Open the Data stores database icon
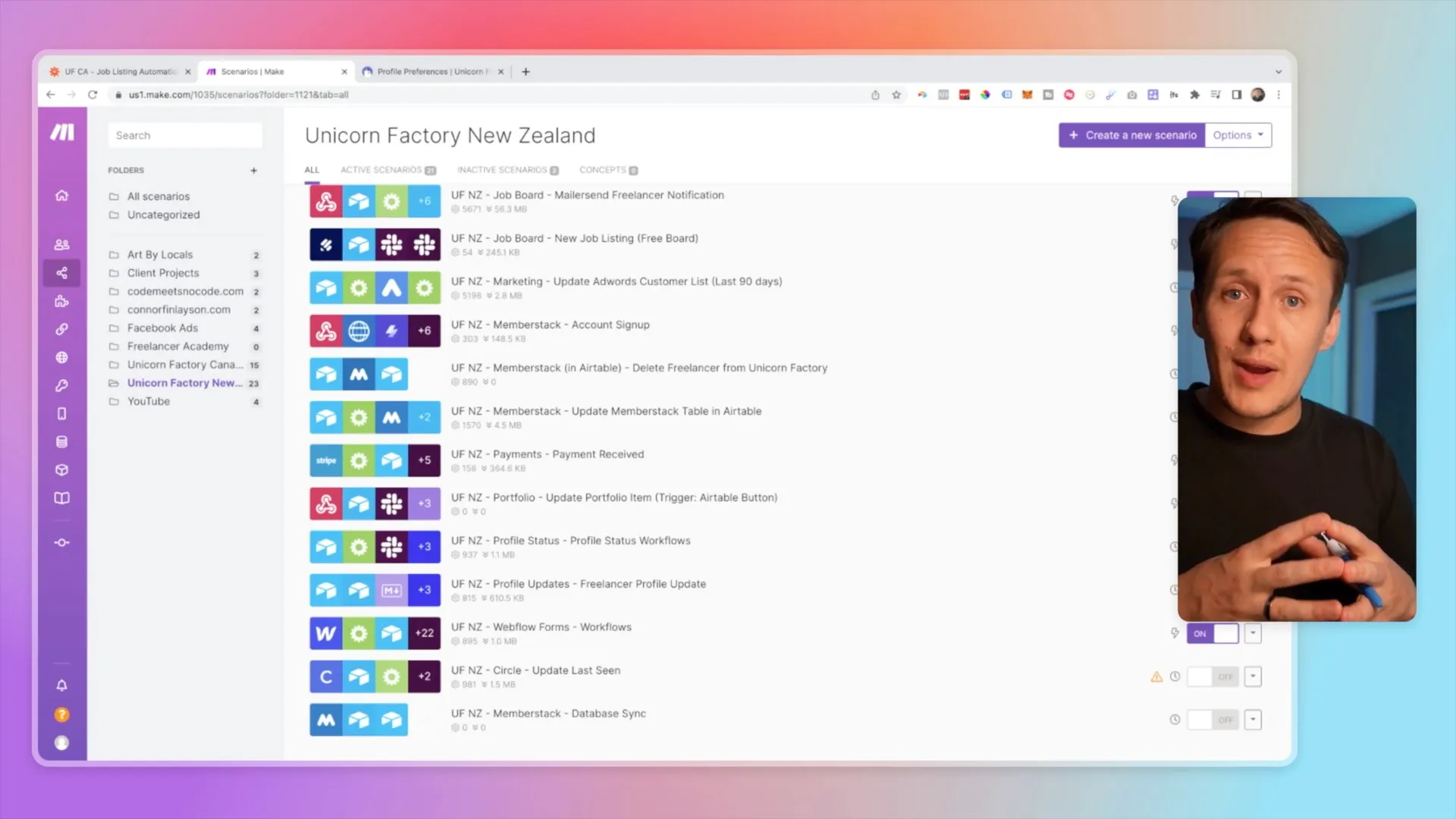Viewport: 1456px width, 819px height. (62, 441)
